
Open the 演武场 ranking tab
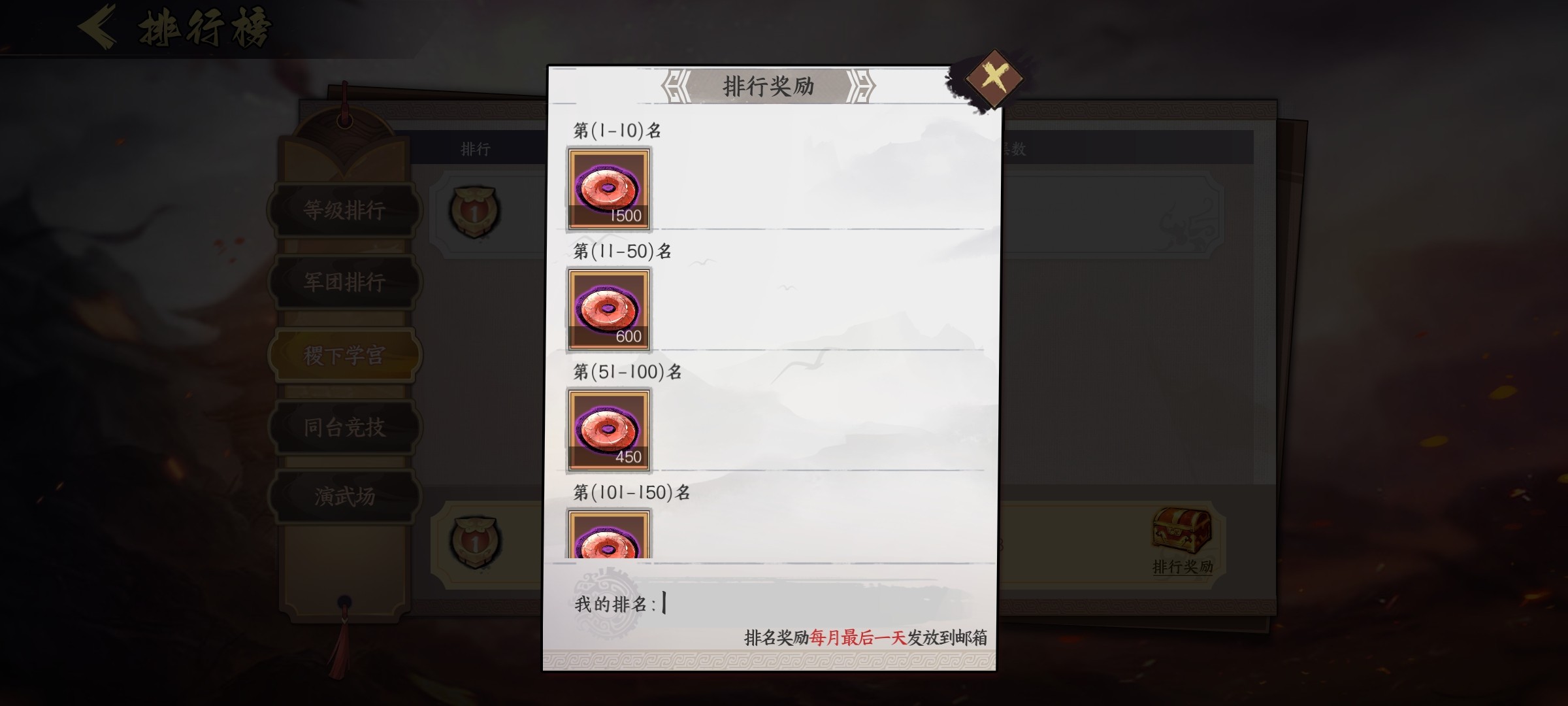344,496
